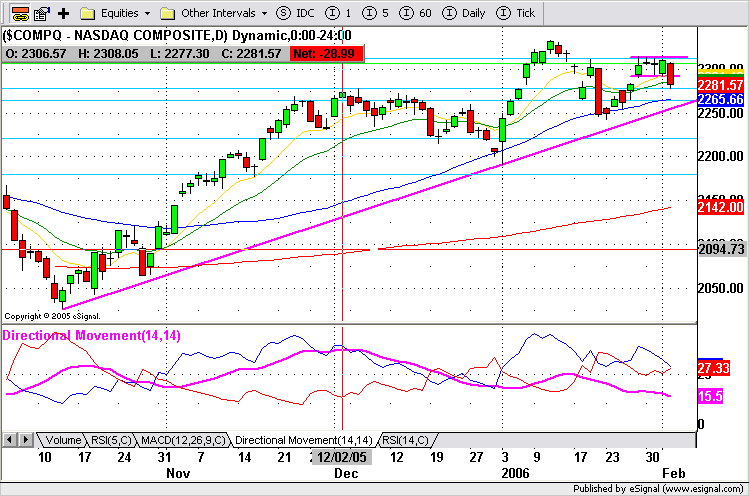Click the Equities folder icon

pos(87,13)
